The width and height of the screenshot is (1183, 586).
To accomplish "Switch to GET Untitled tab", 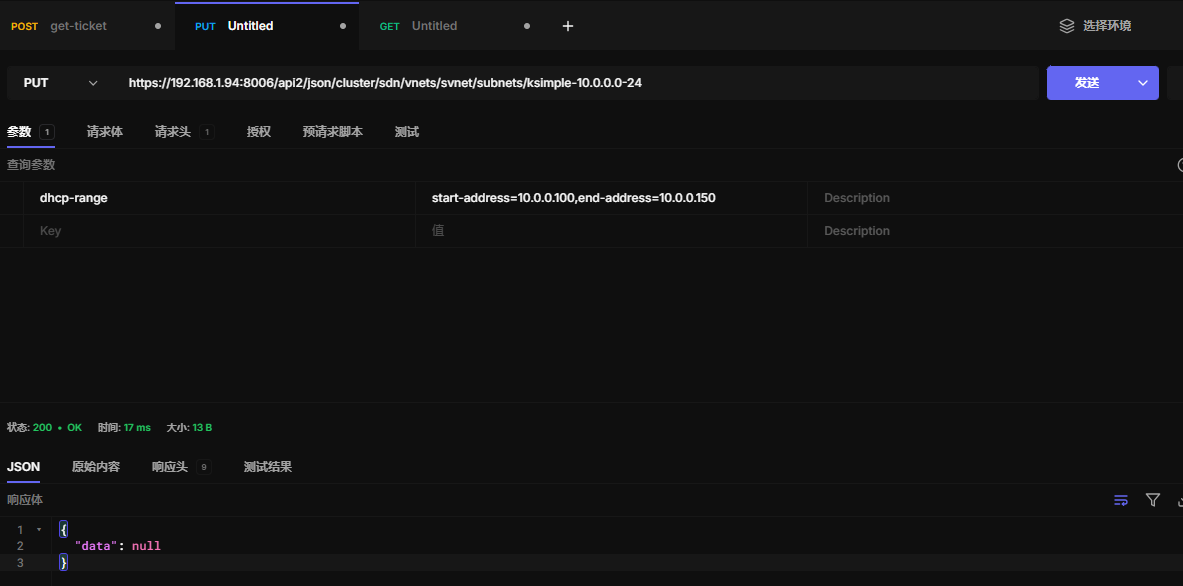I will (434, 26).
